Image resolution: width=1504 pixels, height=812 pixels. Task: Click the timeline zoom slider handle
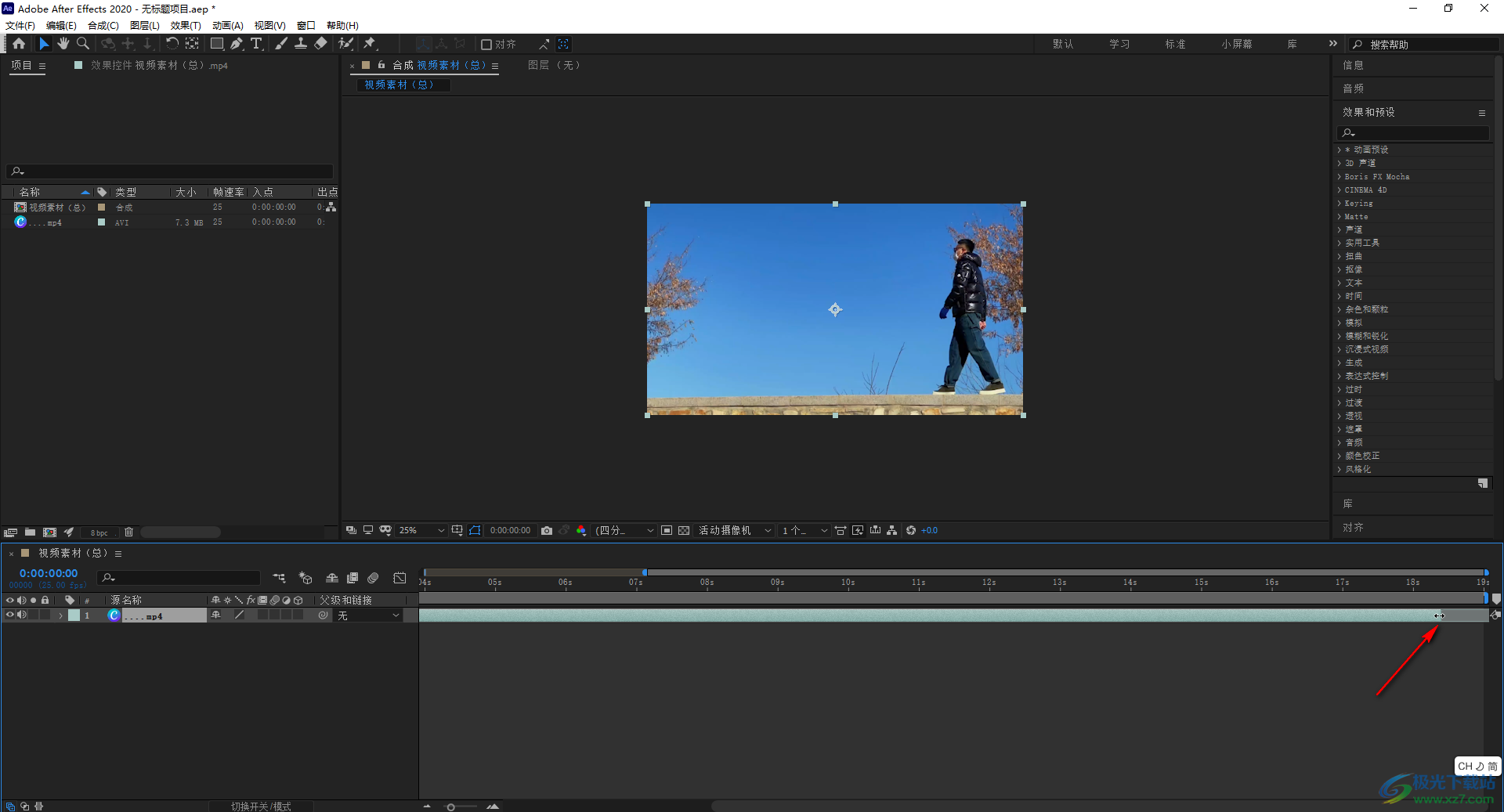[451, 807]
